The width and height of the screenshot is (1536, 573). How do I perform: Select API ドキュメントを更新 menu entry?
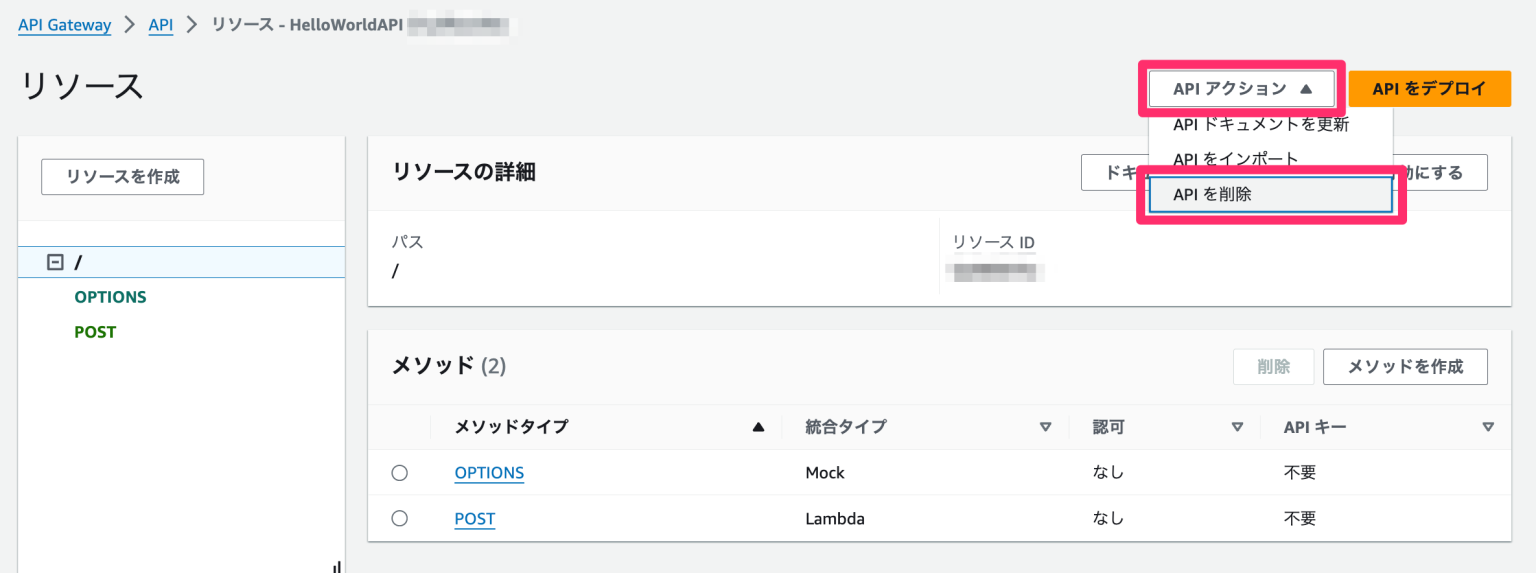pyautogui.click(x=1260, y=125)
